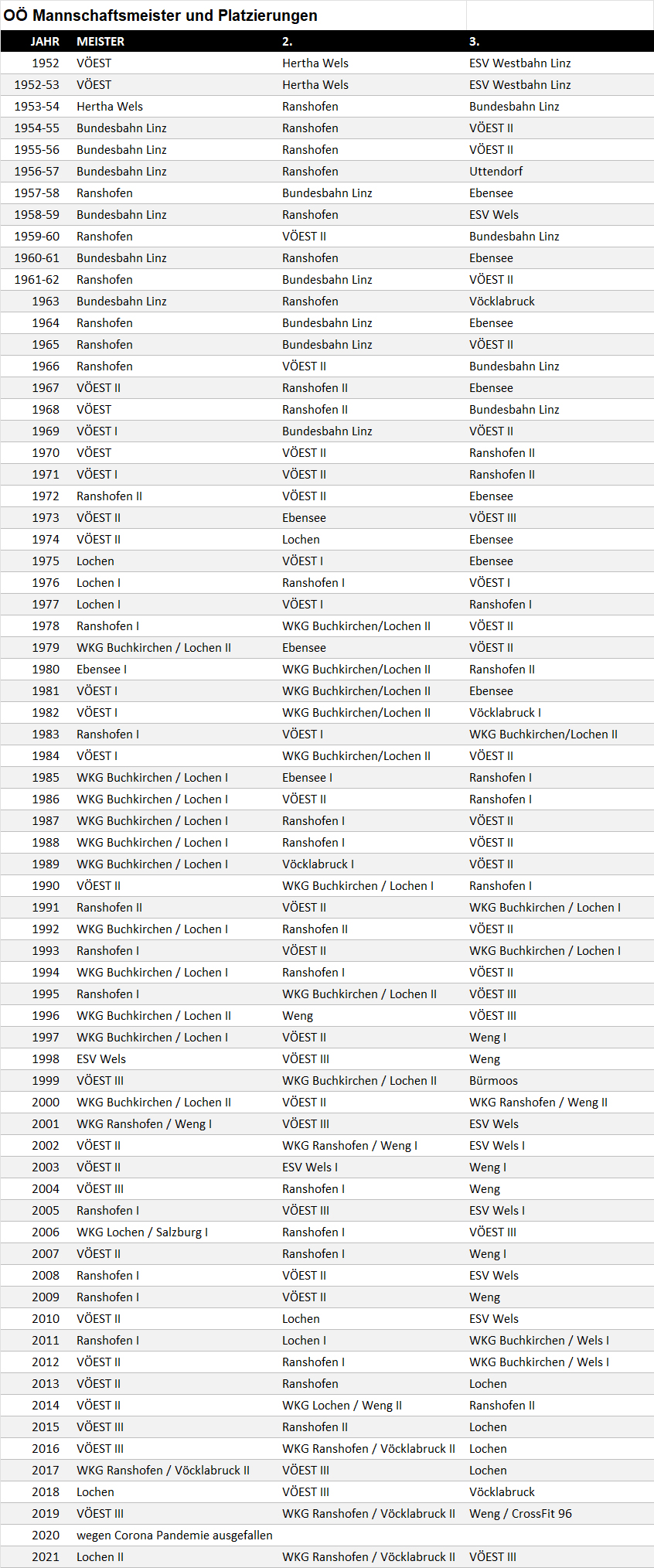This screenshot has height=1568, width=654.
Task: Click third place 'Weng / CrossFit 96'
Action: tap(520, 1514)
